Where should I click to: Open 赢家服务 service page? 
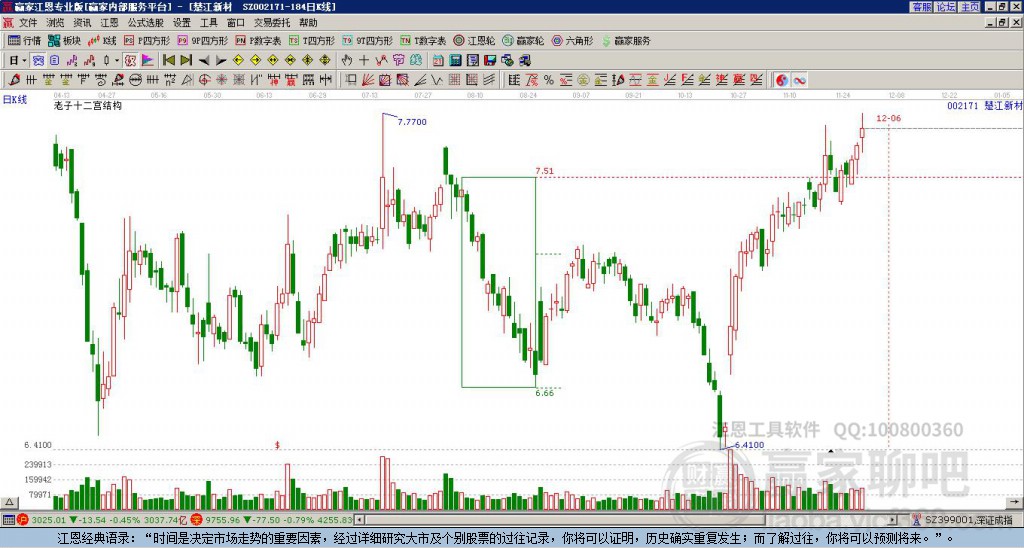pos(626,41)
